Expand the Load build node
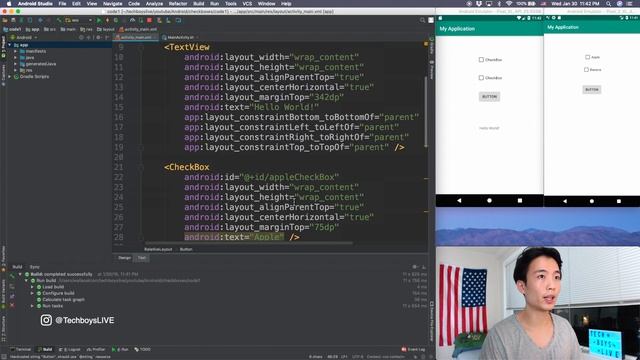 click(x=32, y=287)
